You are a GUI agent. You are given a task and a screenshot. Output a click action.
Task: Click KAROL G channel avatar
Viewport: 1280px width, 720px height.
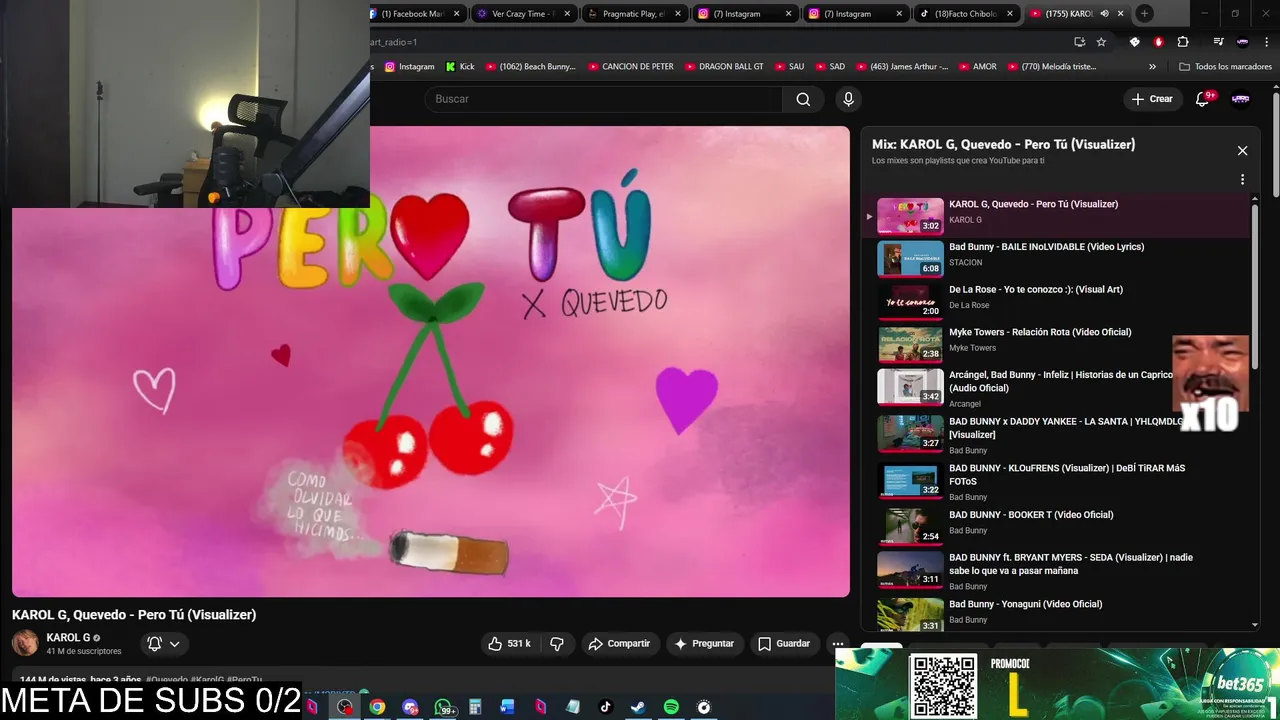[x=25, y=643]
